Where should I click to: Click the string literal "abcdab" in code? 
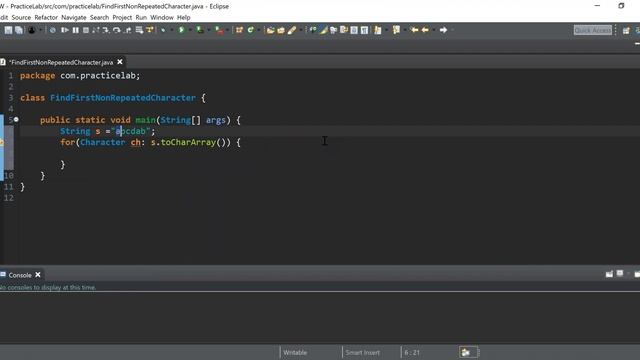click(x=131, y=131)
